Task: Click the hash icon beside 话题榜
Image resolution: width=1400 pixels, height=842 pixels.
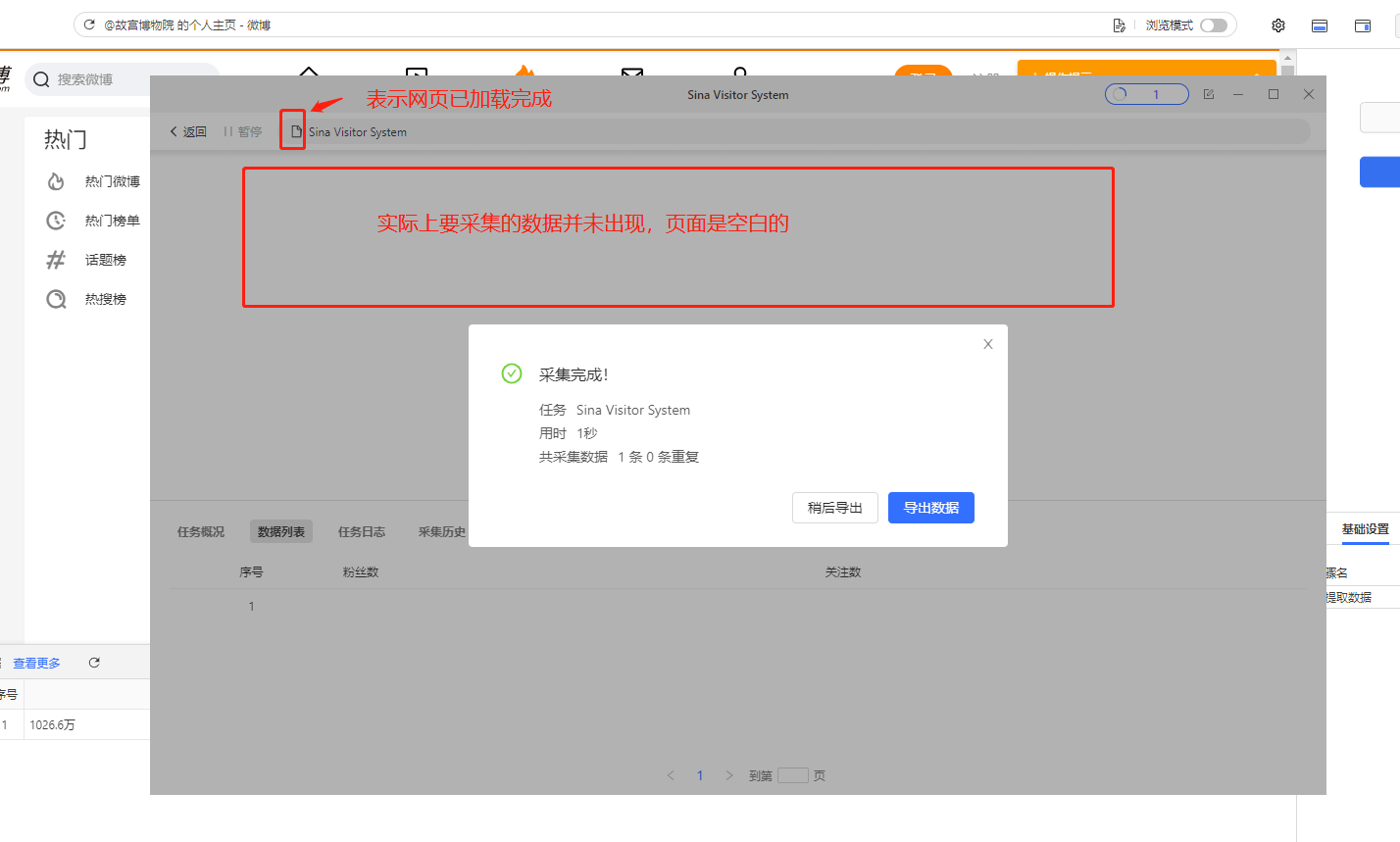Action: (56, 260)
